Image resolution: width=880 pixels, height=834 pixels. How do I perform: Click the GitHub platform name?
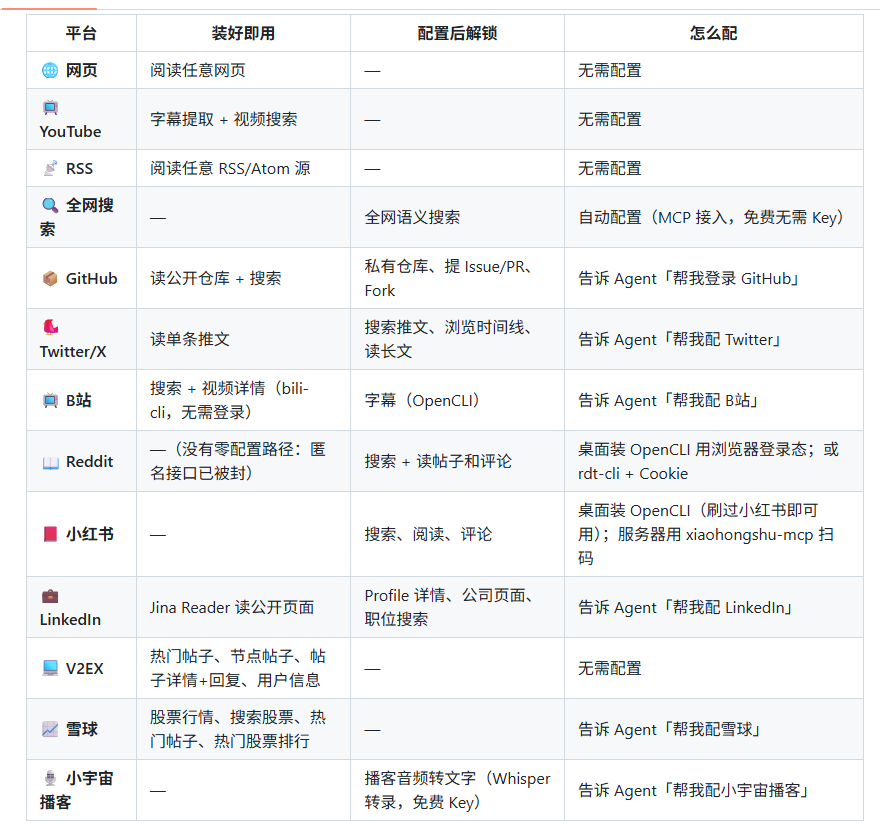(x=91, y=278)
